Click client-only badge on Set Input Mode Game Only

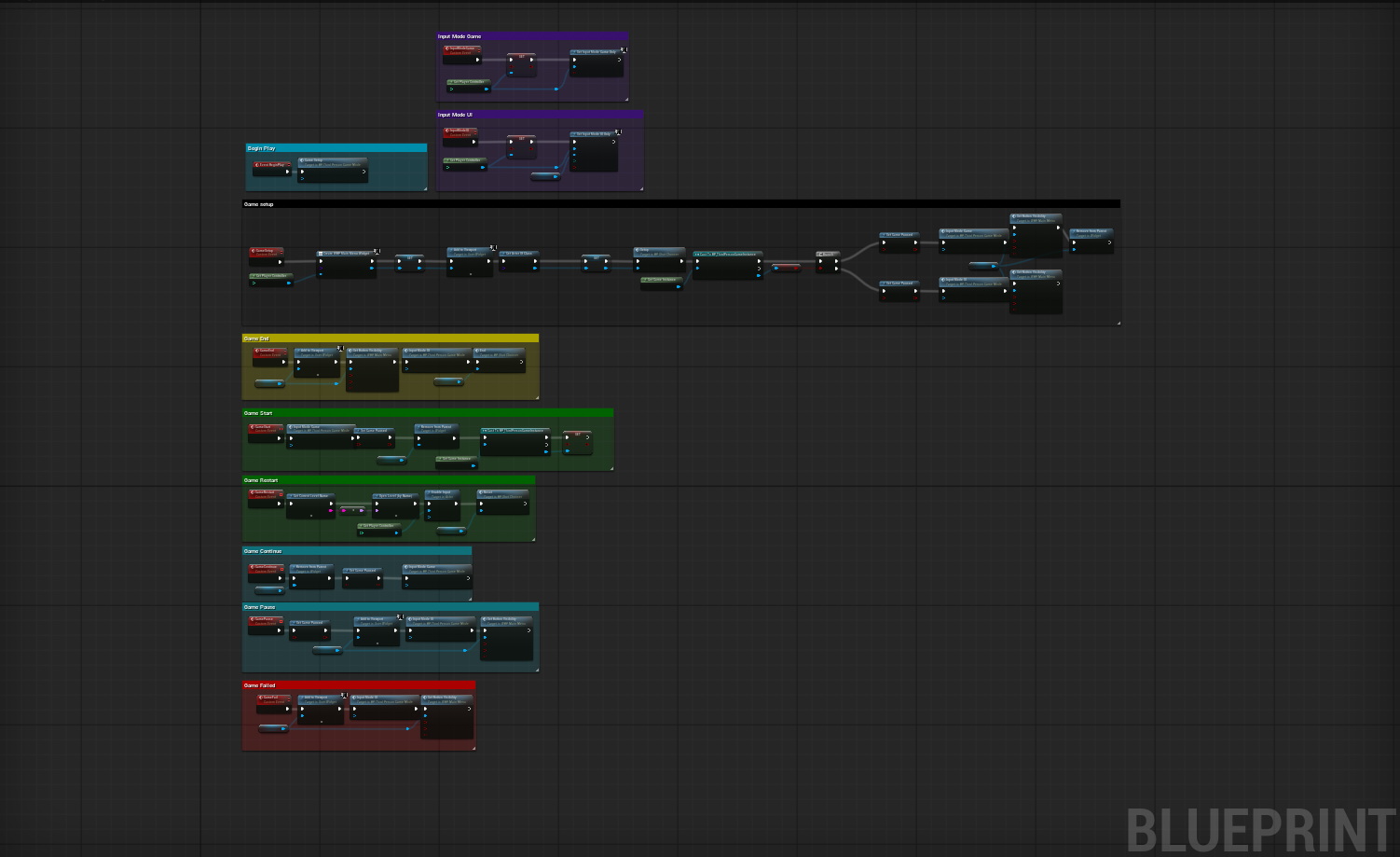click(x=624, y=50)
